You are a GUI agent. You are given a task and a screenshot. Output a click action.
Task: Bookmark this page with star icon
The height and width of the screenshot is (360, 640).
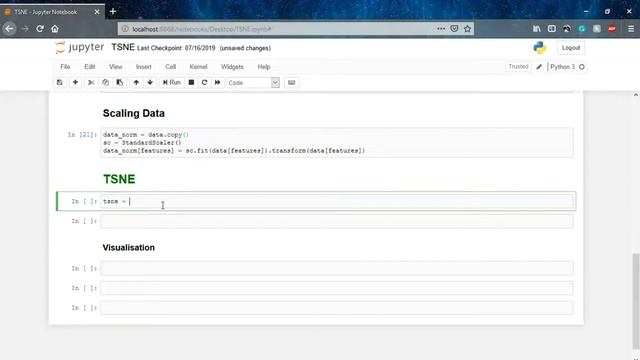click(467, 29)
